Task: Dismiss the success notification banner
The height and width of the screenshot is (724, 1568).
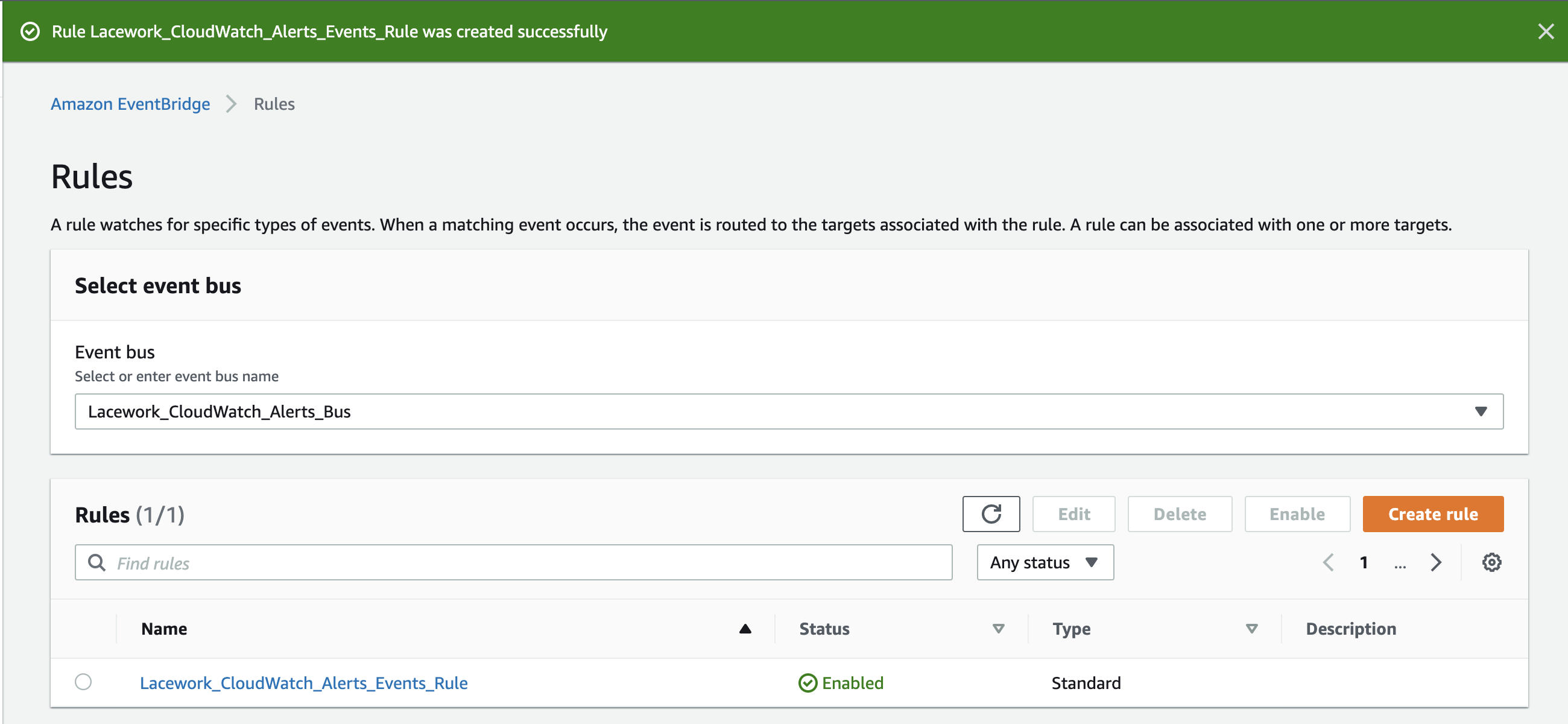Action: tap(1546, 31)
